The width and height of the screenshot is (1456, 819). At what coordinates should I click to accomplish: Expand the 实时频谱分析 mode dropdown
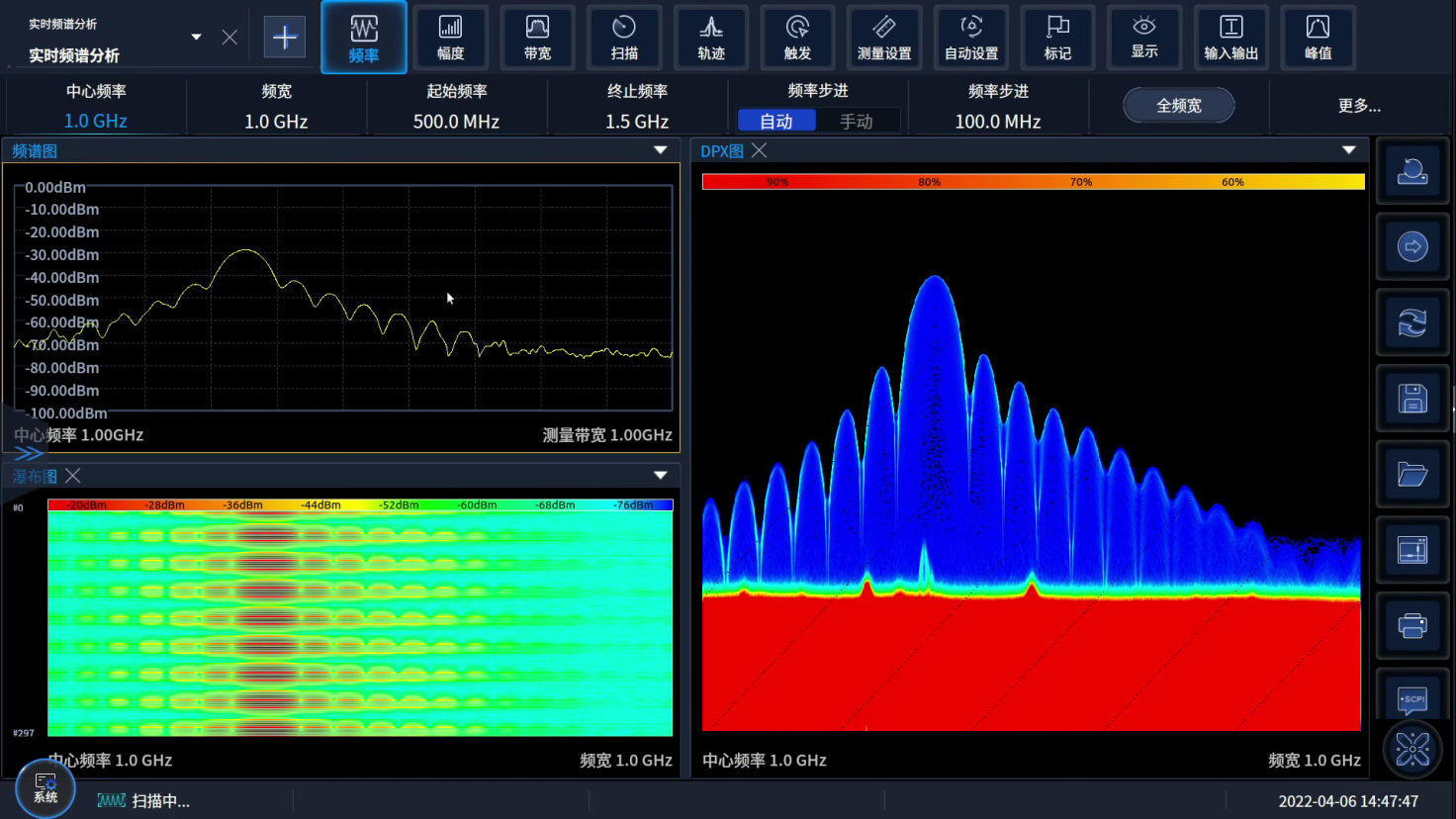[196, 38]
